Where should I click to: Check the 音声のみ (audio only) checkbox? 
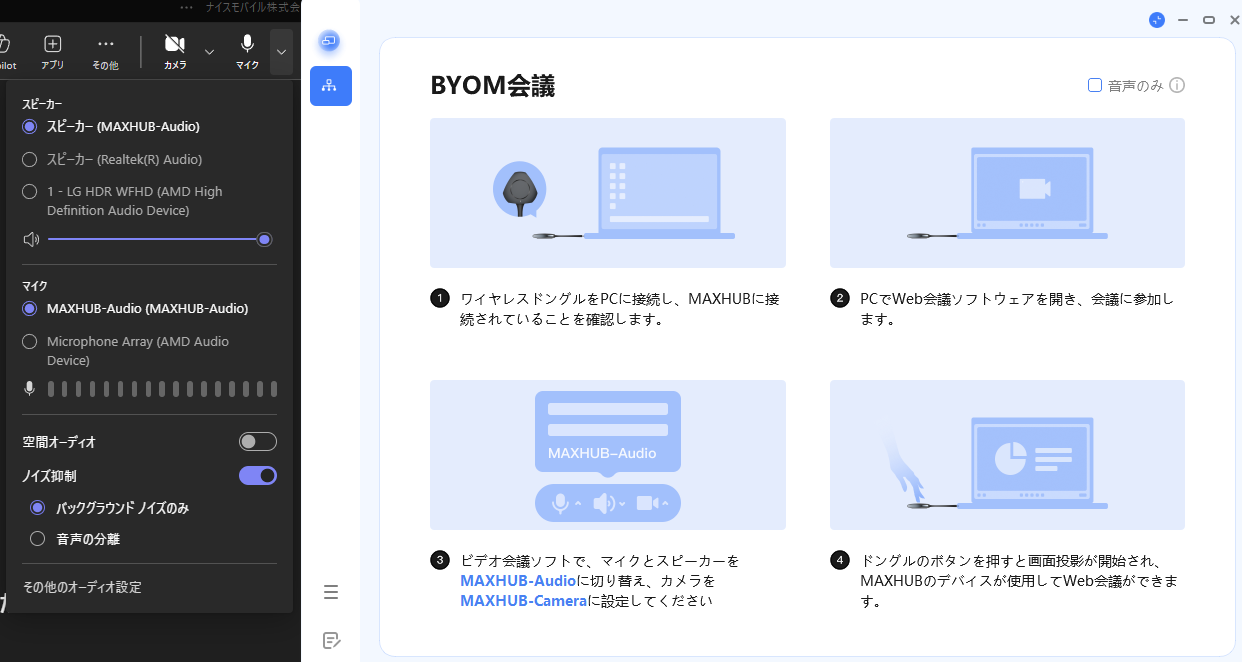click(1095, 85)
